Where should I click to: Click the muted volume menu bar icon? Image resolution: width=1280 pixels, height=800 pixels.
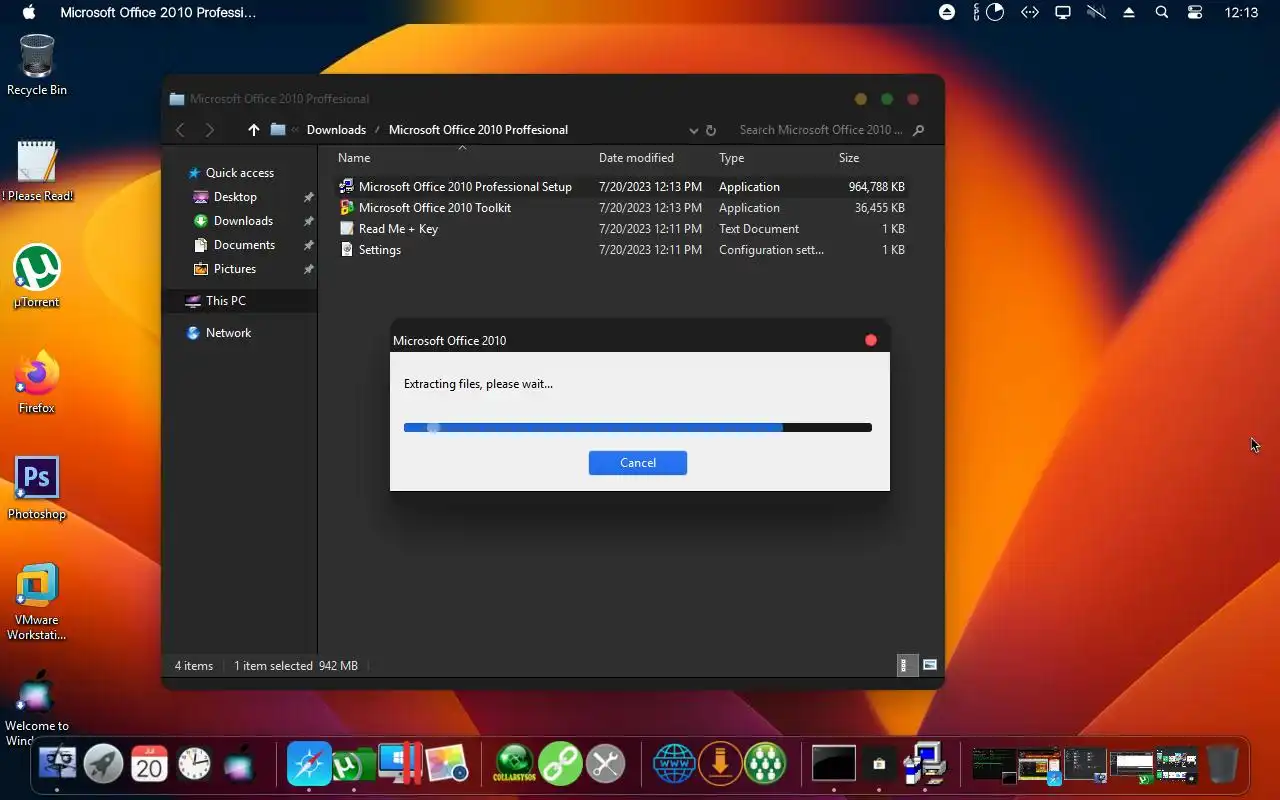pos(1096,12)
